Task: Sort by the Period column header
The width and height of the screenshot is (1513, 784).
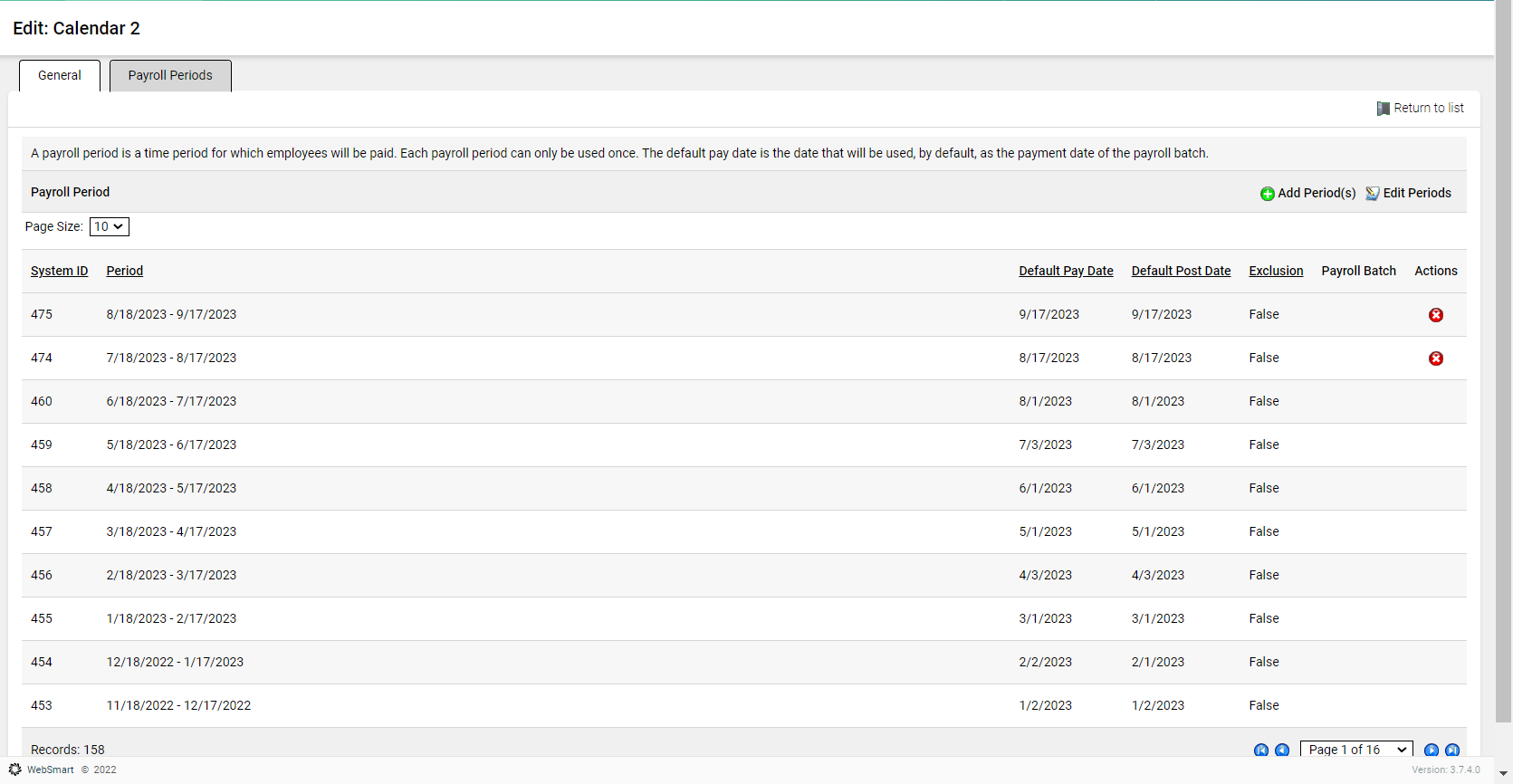Action: coord(124,271)
